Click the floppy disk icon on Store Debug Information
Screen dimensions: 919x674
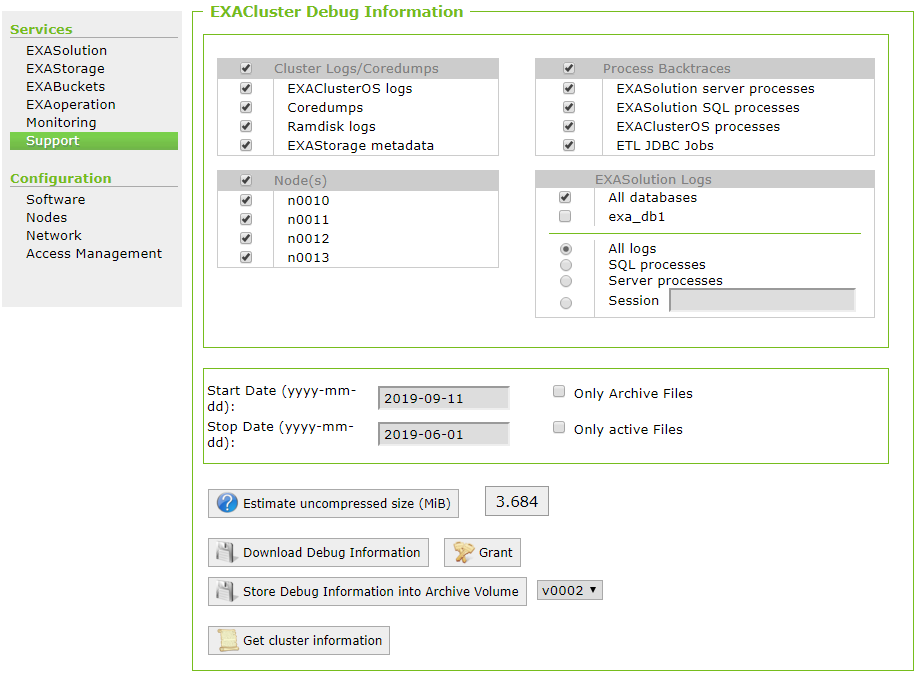[x=226, y=591]
